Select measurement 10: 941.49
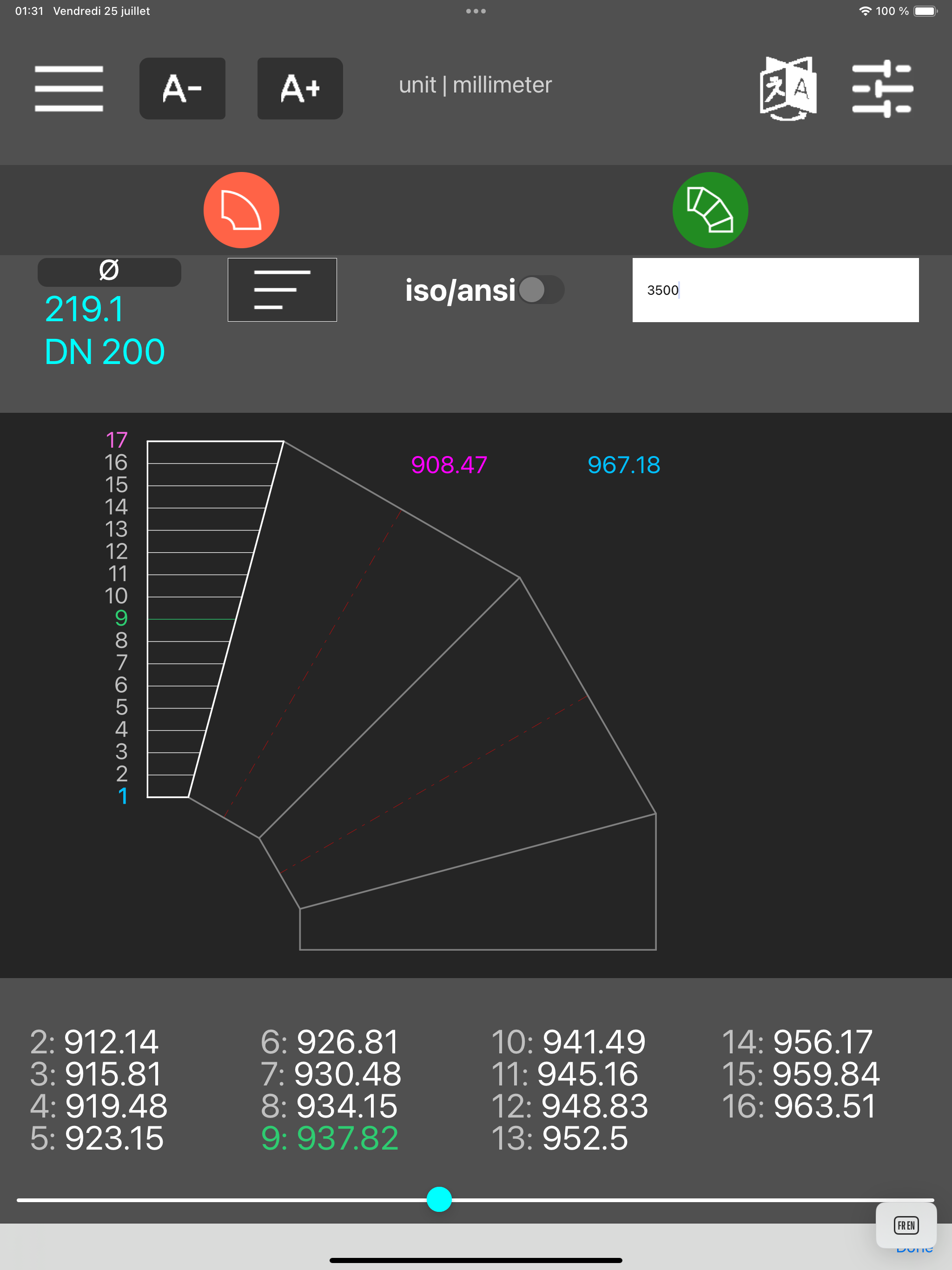952x1270 pixels. (569, 1041)
